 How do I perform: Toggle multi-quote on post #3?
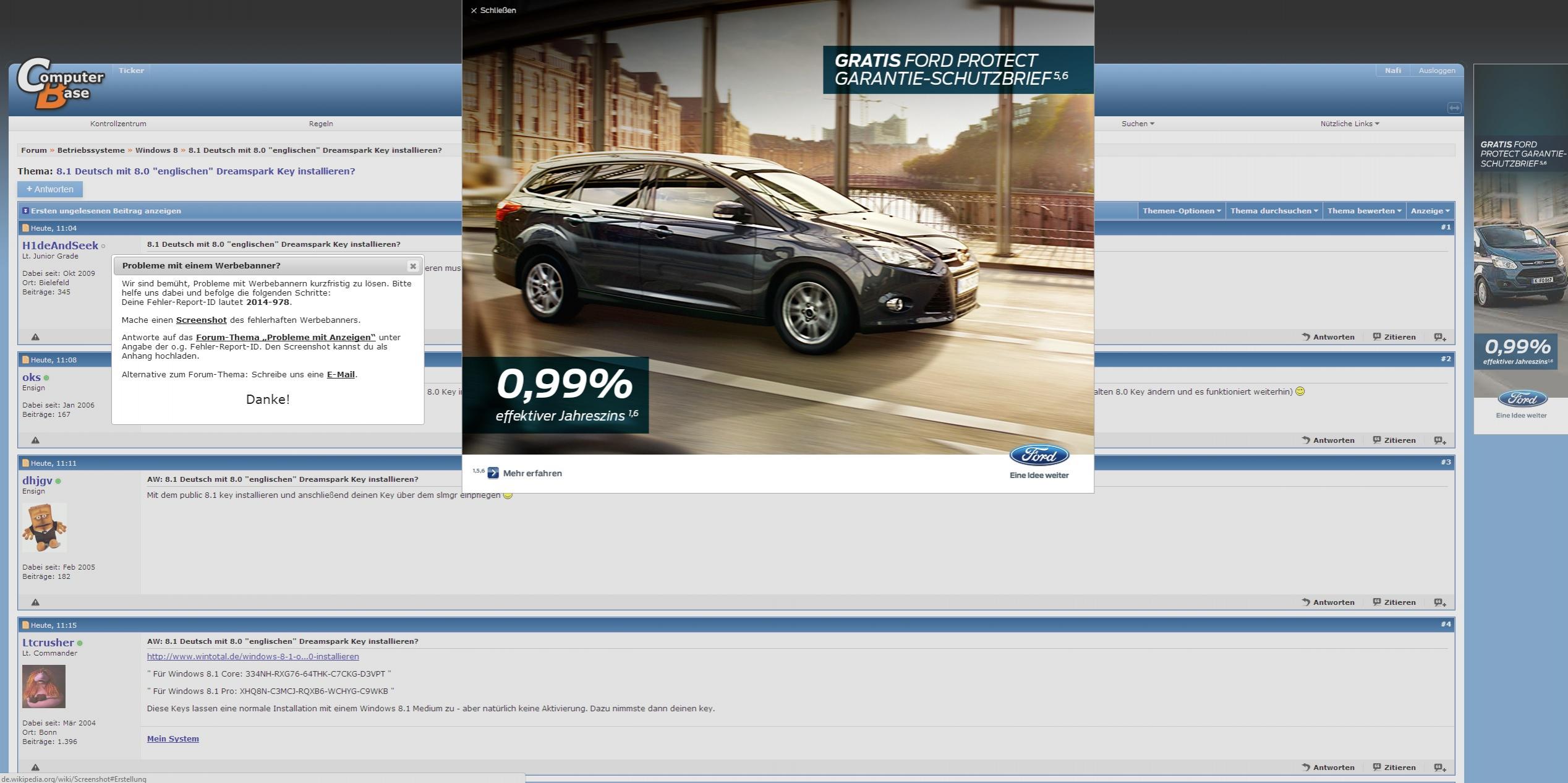tap(1439, 602)
